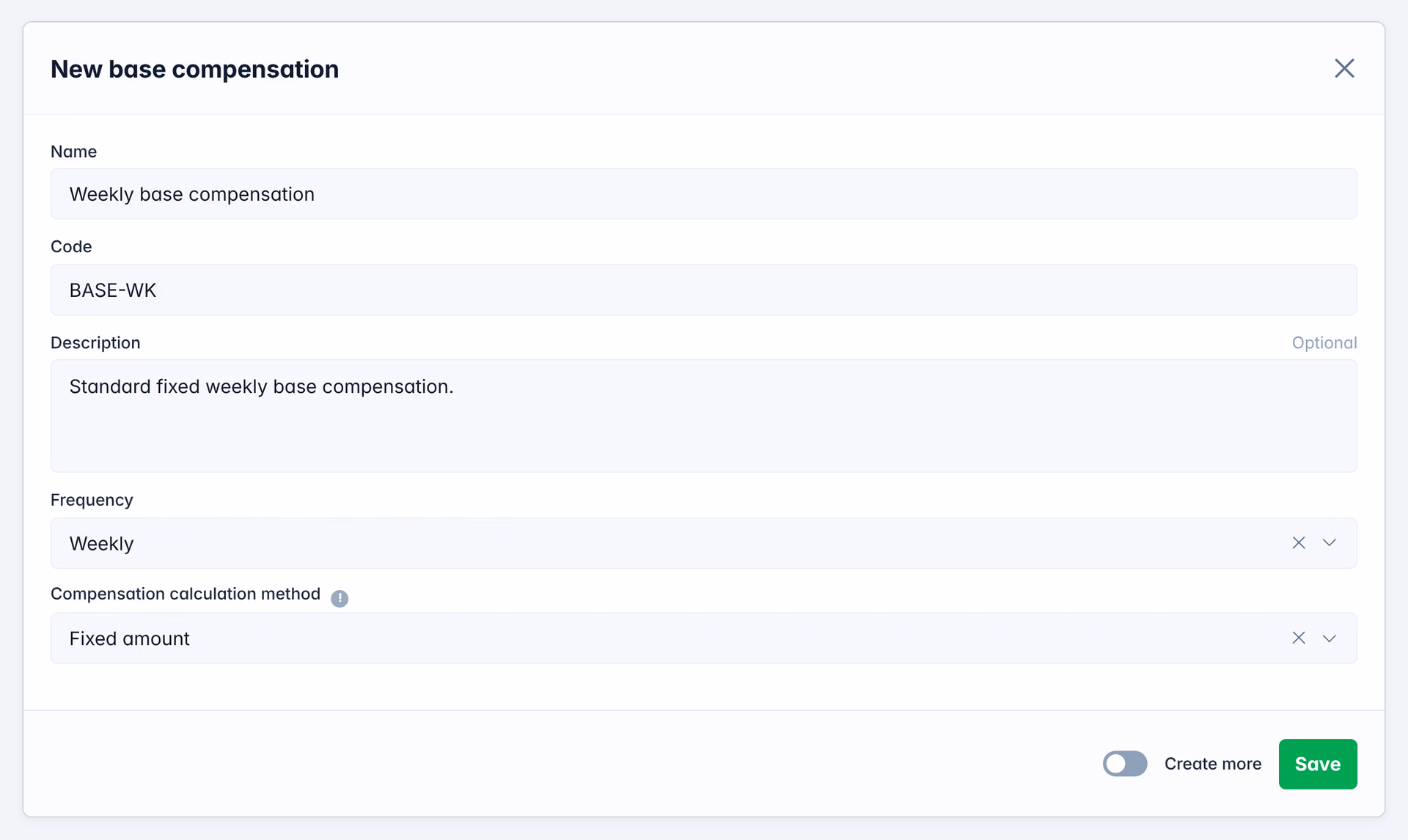1408x840 pixels.
Task: Focus the Code input containing BASE-WK
Action: pos(704,290)
